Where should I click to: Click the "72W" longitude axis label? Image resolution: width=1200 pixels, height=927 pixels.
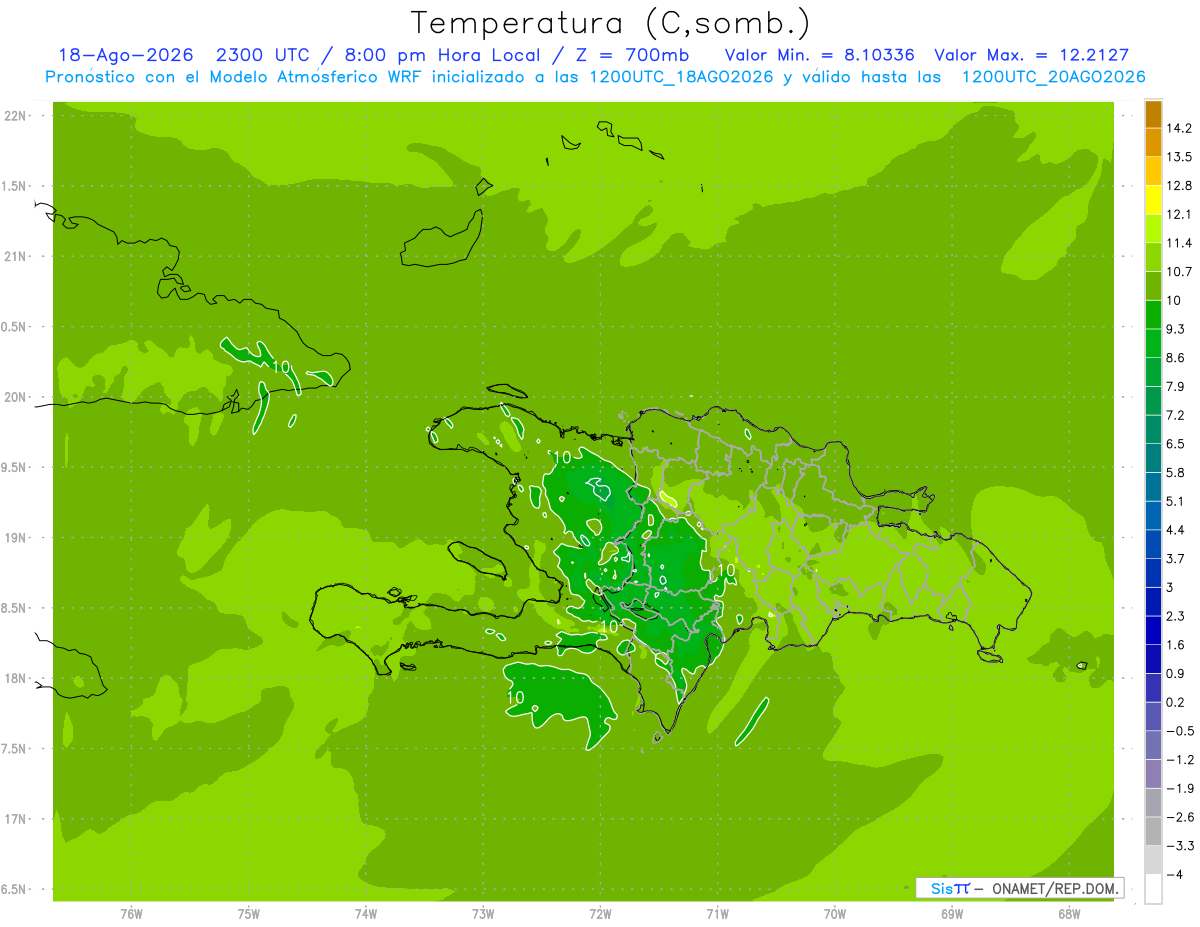[x=601, y=914]
